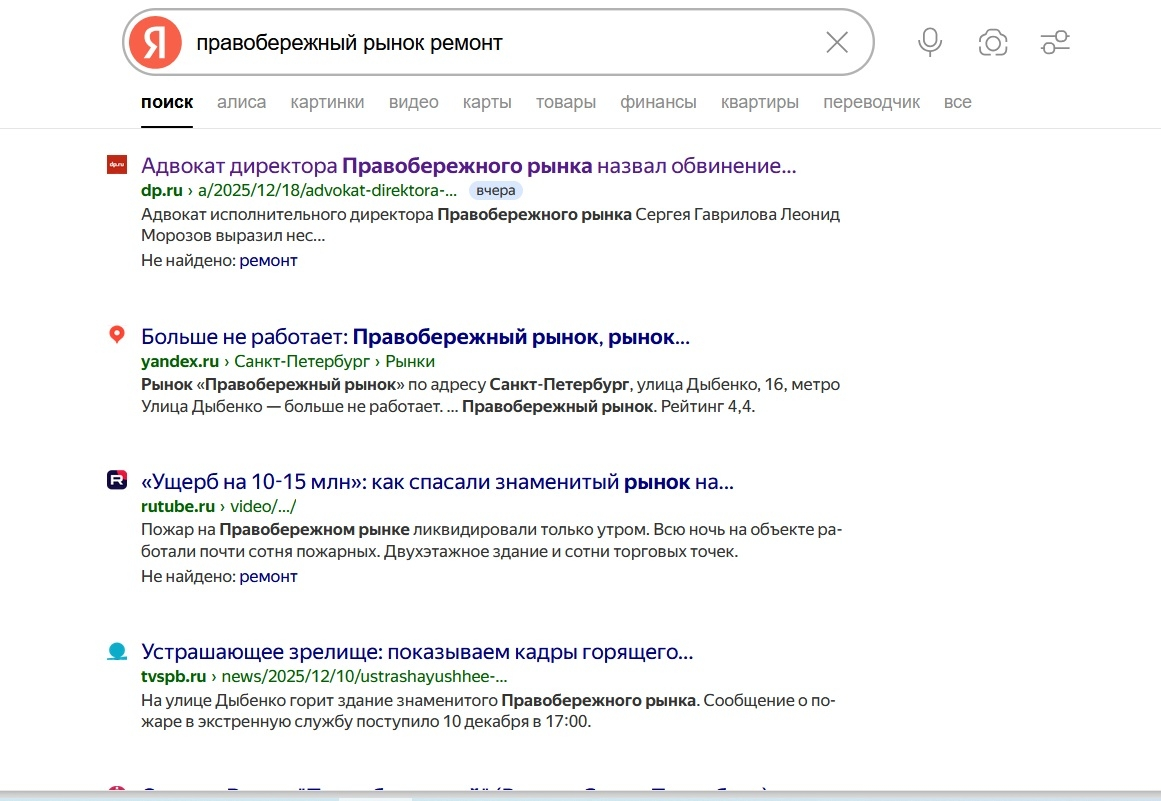Click the dp.ru domain link

[x=161, y=190]
